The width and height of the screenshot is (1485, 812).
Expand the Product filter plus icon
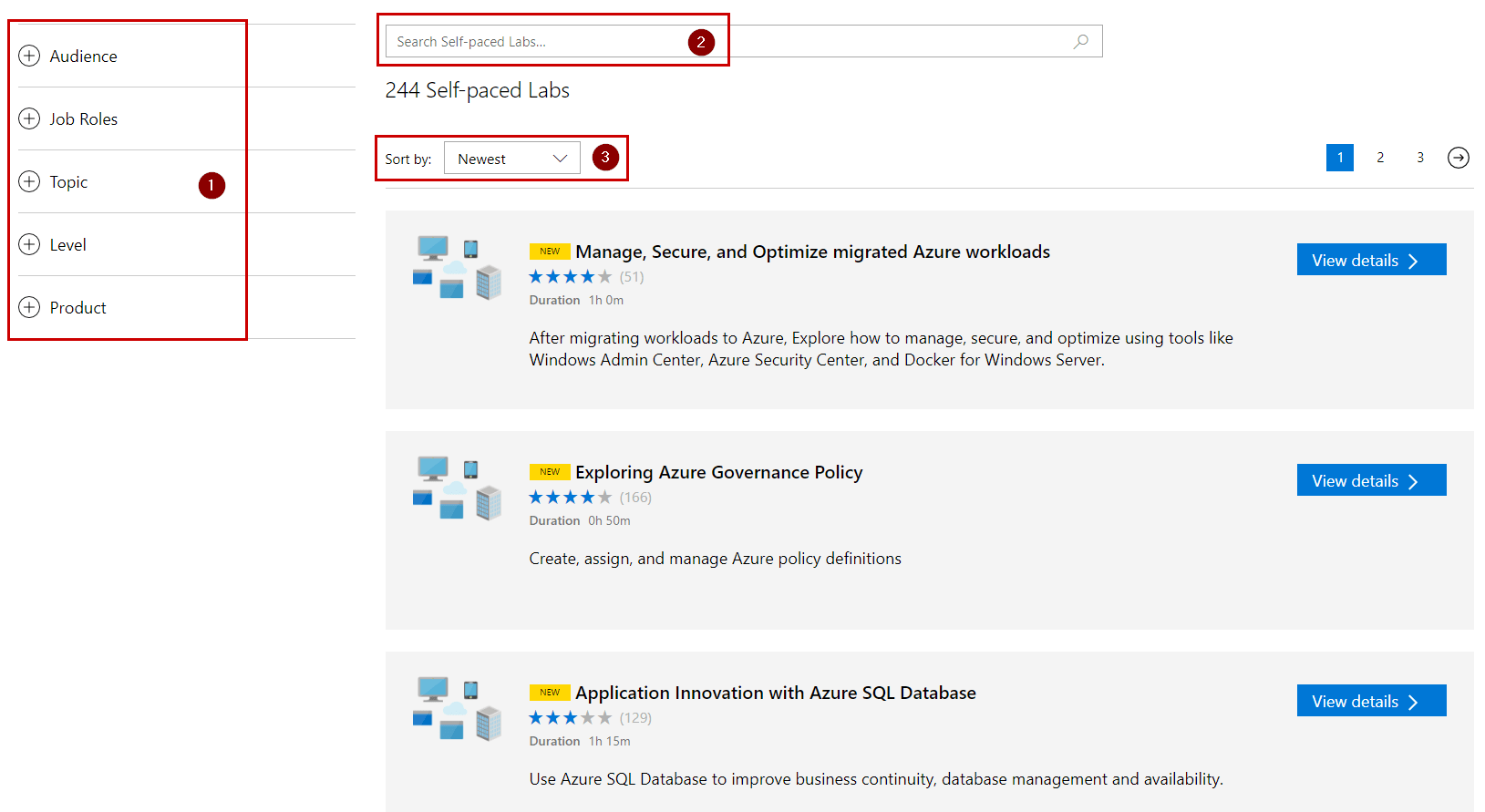tap(29, 307)
